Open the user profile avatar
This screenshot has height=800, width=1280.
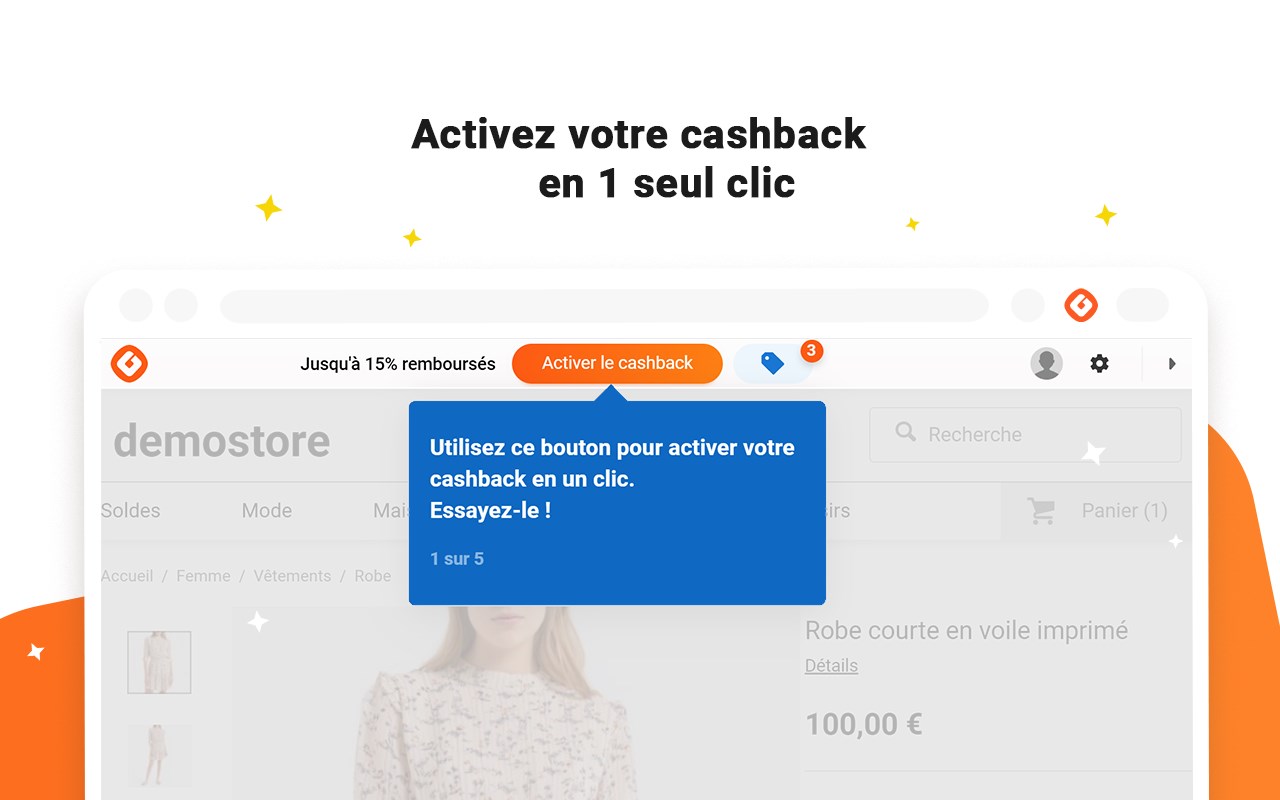pyautogui.click(x=1047, y=364)
